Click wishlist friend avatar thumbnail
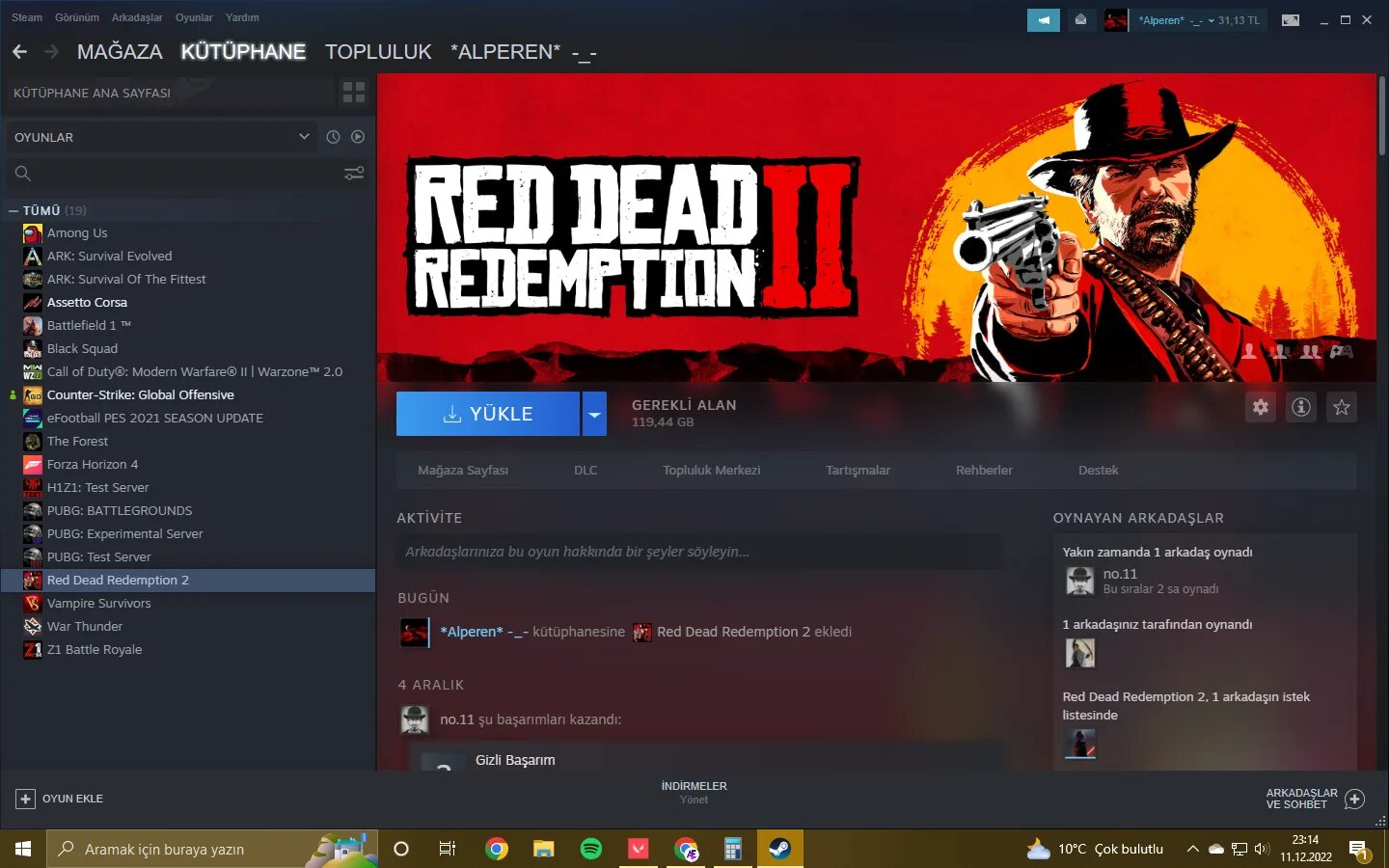The image size is (1389, 868). [1079, 744]
